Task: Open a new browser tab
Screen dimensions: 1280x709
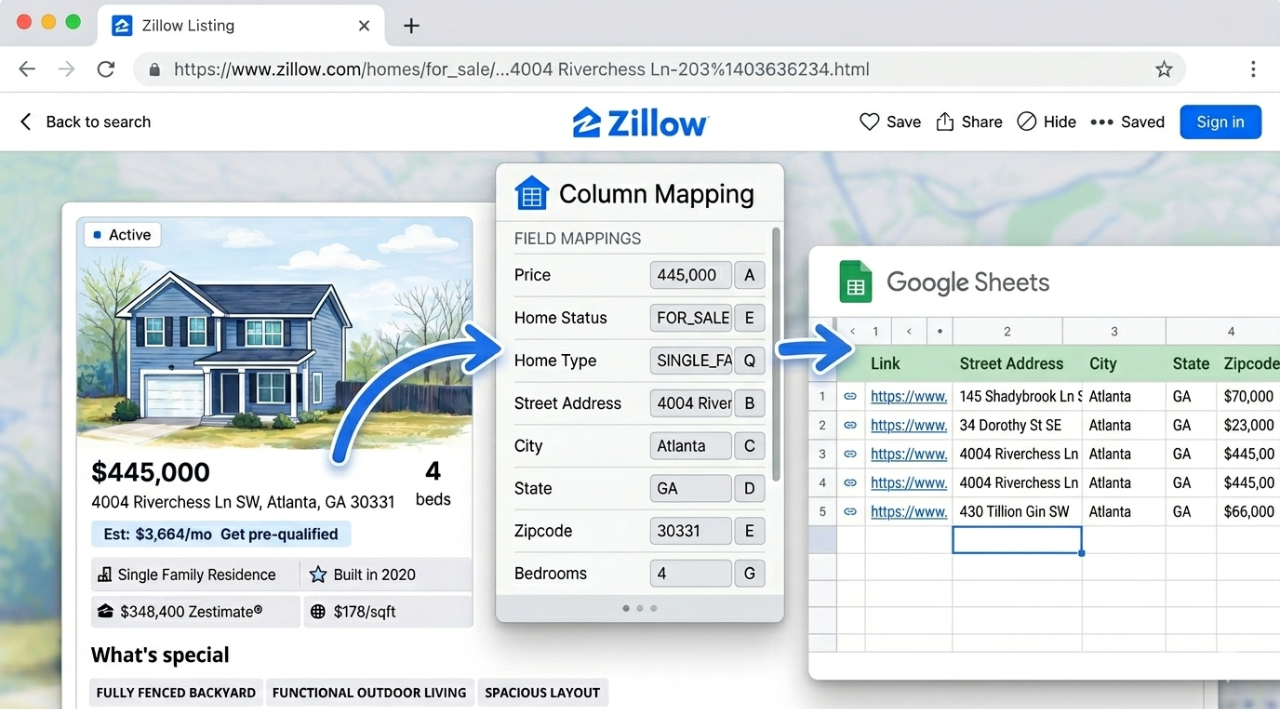Action: (x=410, y=26)
